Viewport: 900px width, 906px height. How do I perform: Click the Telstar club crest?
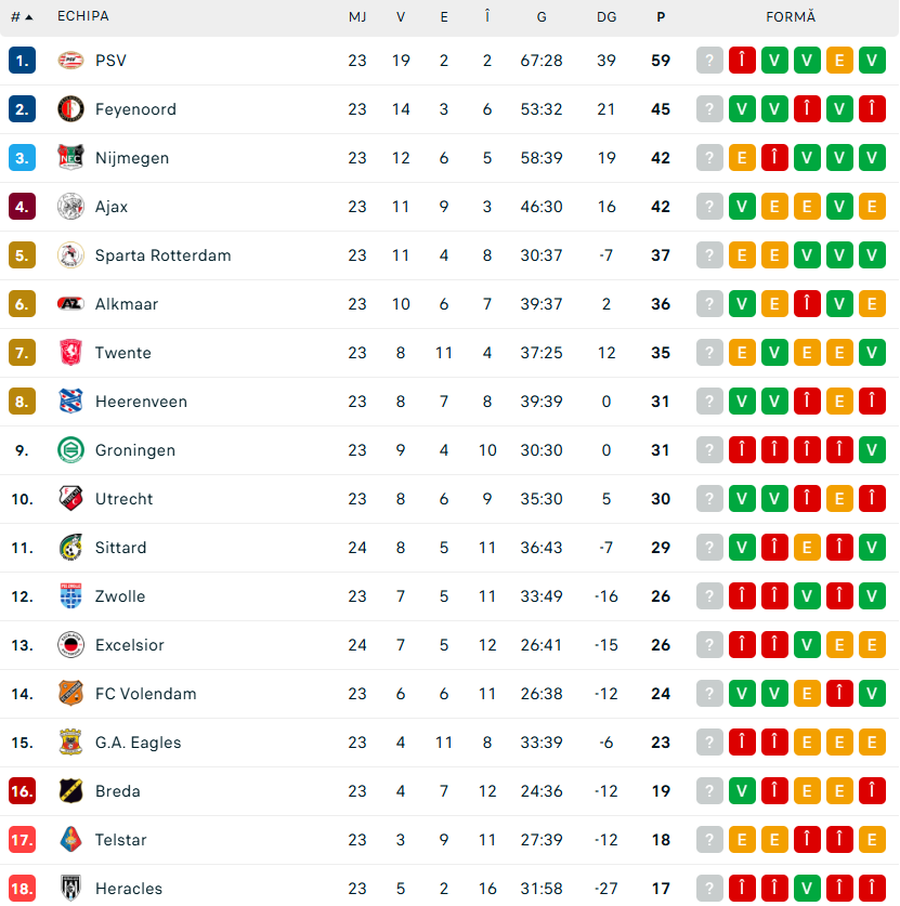coord(71,840)
